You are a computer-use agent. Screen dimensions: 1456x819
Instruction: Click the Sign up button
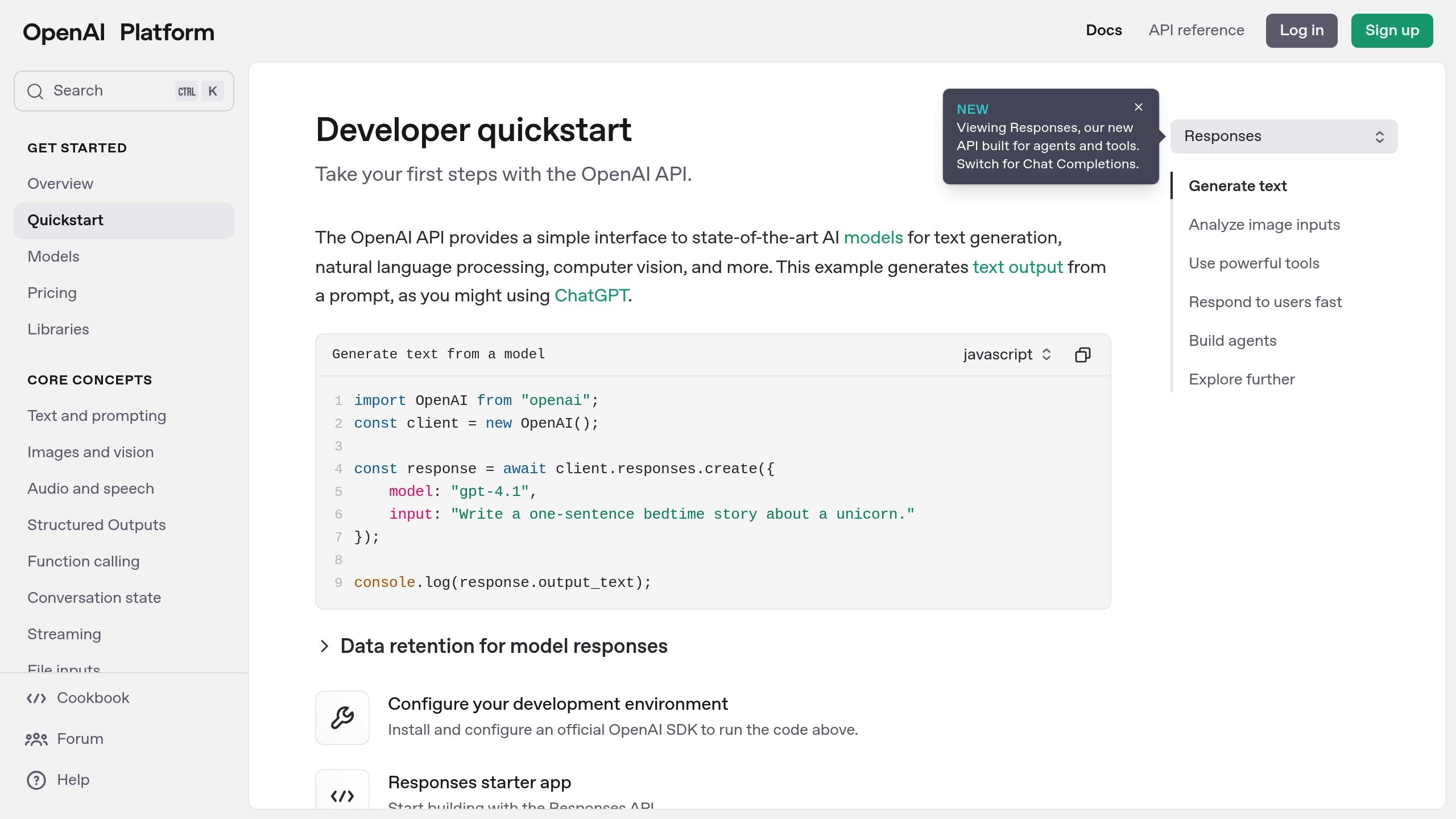click(x=1392, y=31)
